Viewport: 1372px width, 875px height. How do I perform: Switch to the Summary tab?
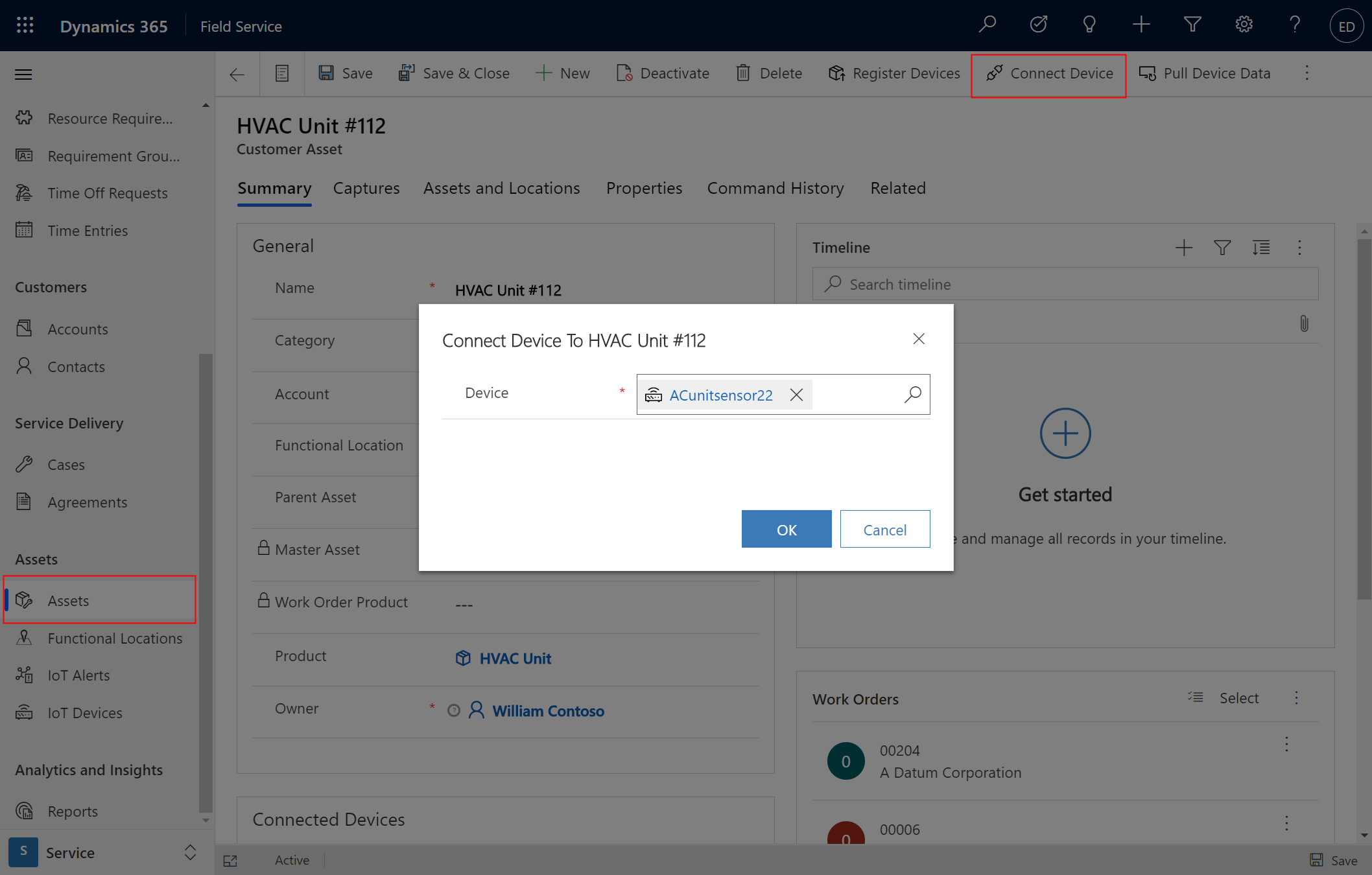[x=274, y=189]
